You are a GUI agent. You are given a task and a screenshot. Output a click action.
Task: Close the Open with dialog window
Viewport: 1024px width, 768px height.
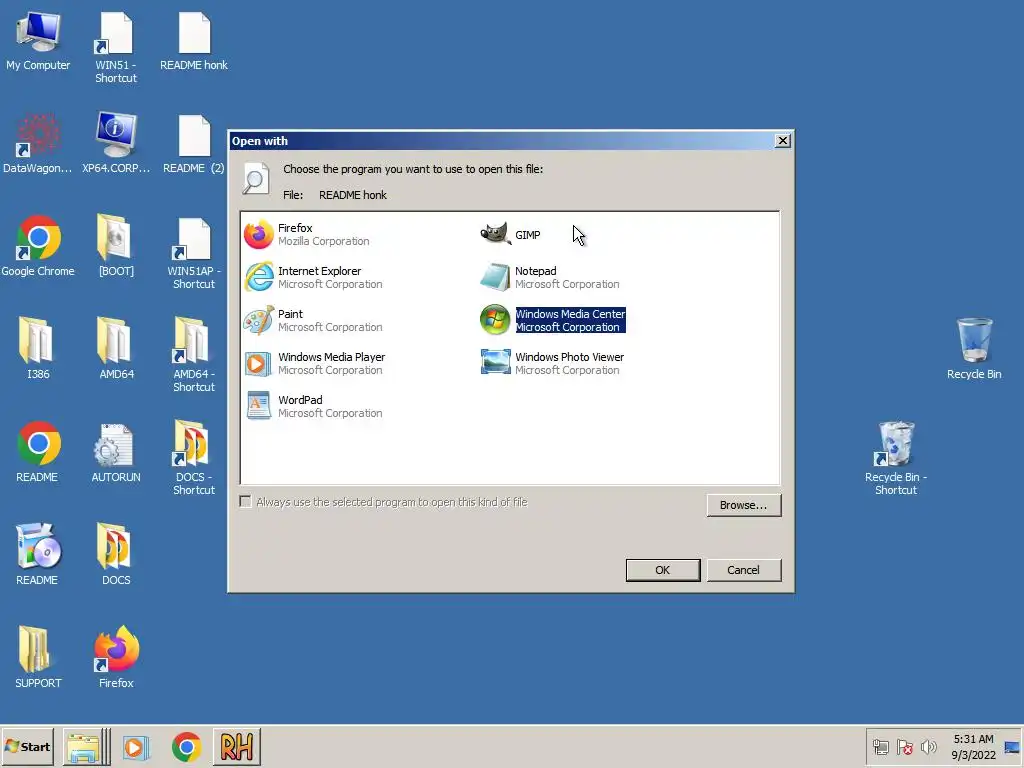[x=782, y=140]
